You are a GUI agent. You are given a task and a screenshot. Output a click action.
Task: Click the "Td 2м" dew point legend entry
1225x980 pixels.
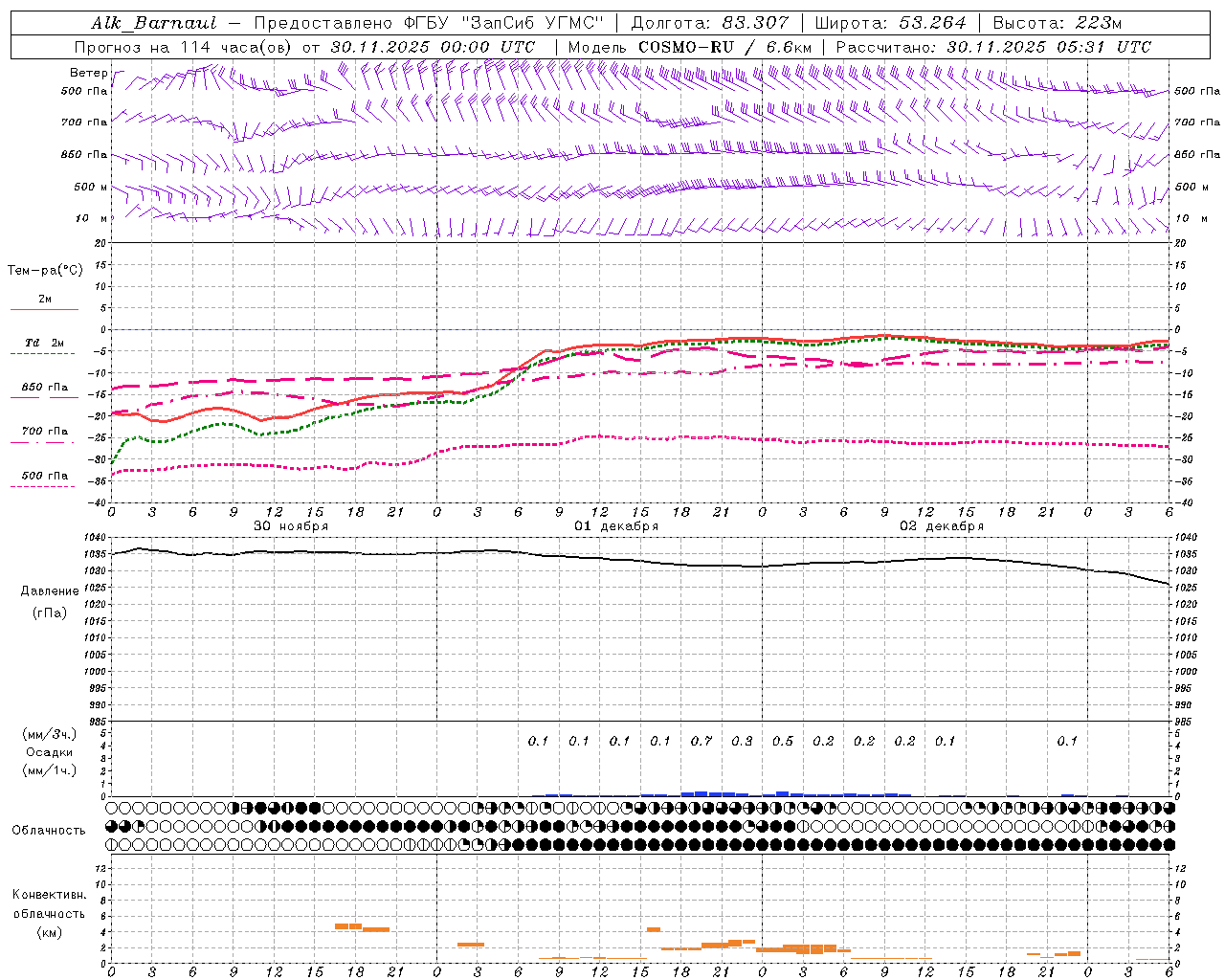pyautogui.click(x=45, y=343)
